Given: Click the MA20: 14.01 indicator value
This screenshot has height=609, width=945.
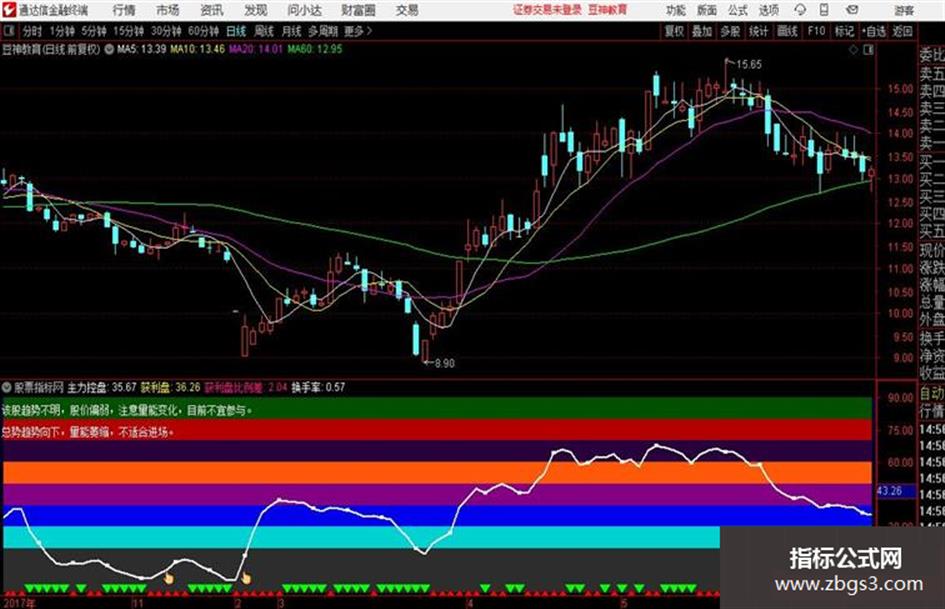Looking at the screenshot, I should (x=256, y=49).
